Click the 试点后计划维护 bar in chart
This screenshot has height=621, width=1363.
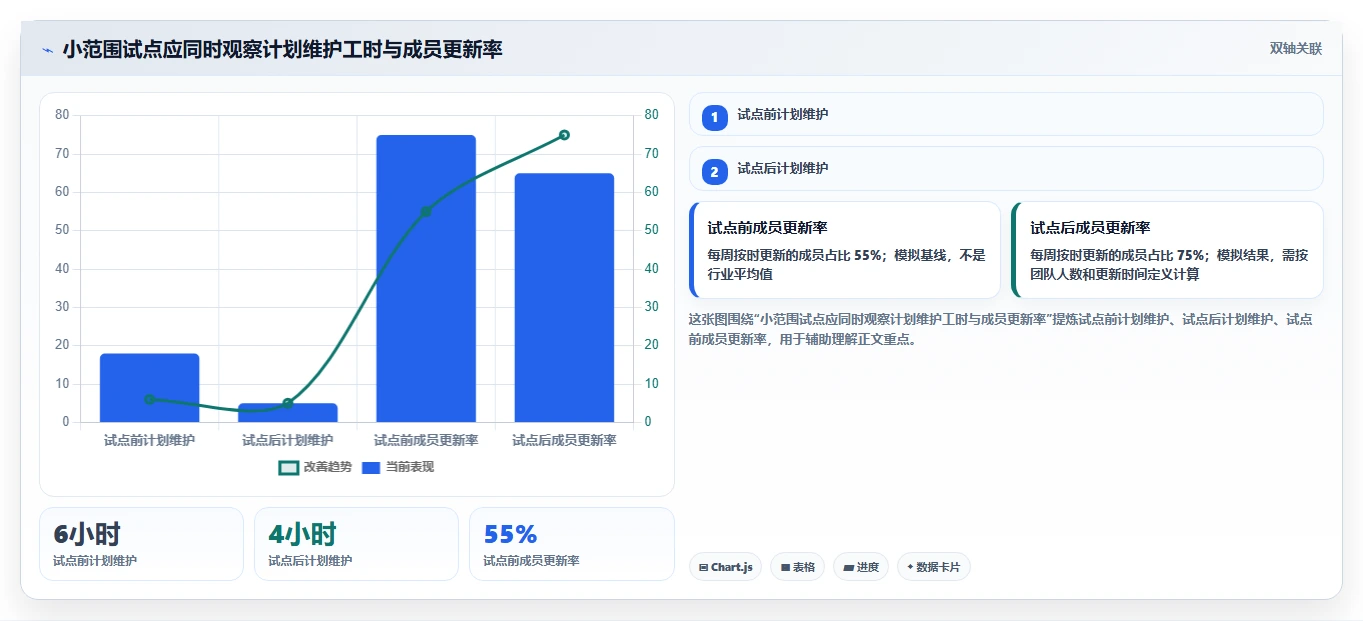coord(288,413)
